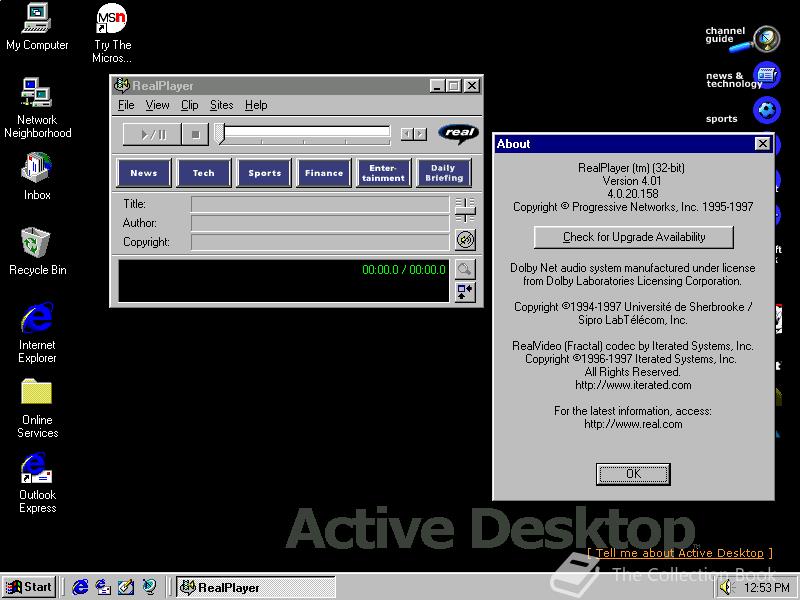800x600 pixels.
Task: Select the Network Neighborhood desktop icon
Action: point(37,108)
